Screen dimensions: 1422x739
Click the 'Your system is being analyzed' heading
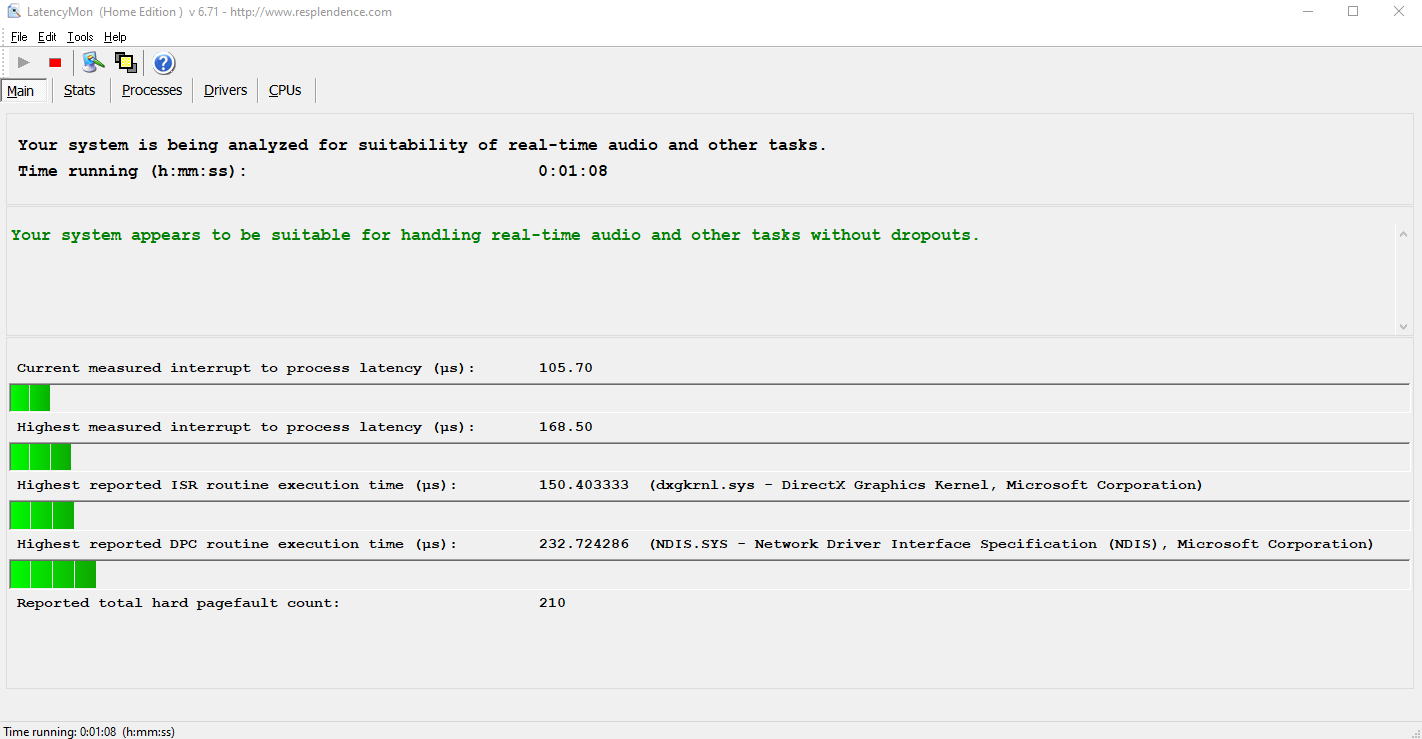(422, 145)
